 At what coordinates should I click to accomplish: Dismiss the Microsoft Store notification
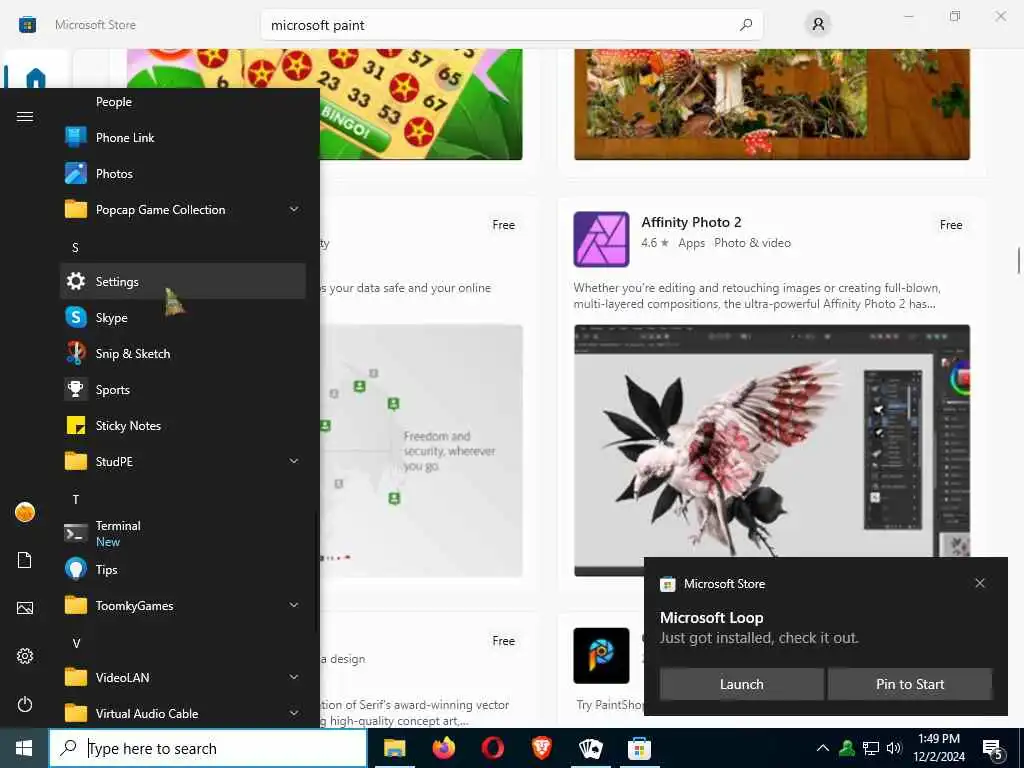point(980,583)
